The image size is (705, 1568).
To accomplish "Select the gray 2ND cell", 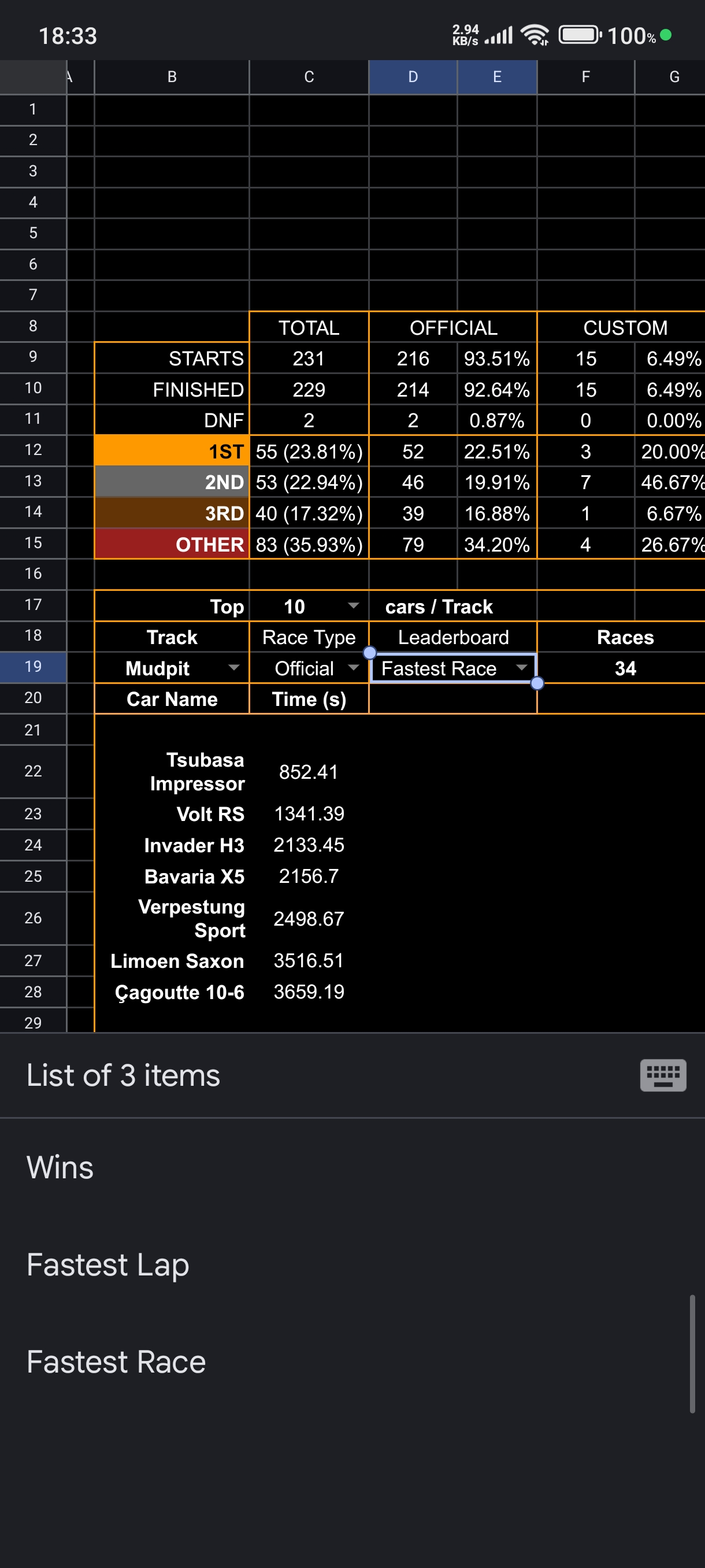I will [172, 482].
